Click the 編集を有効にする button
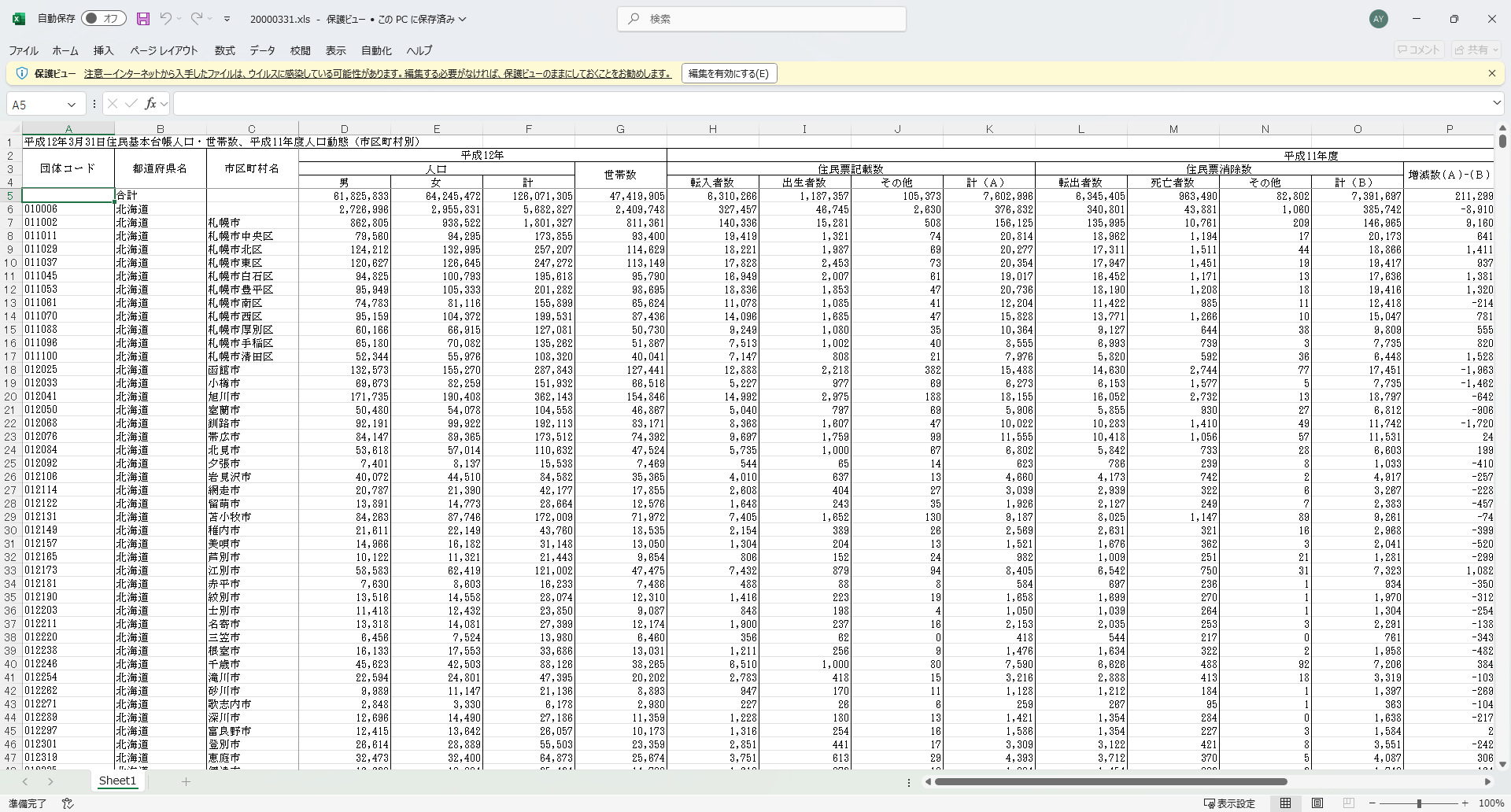This screenshot has height=812, width=1511. (x=728, y=73)
